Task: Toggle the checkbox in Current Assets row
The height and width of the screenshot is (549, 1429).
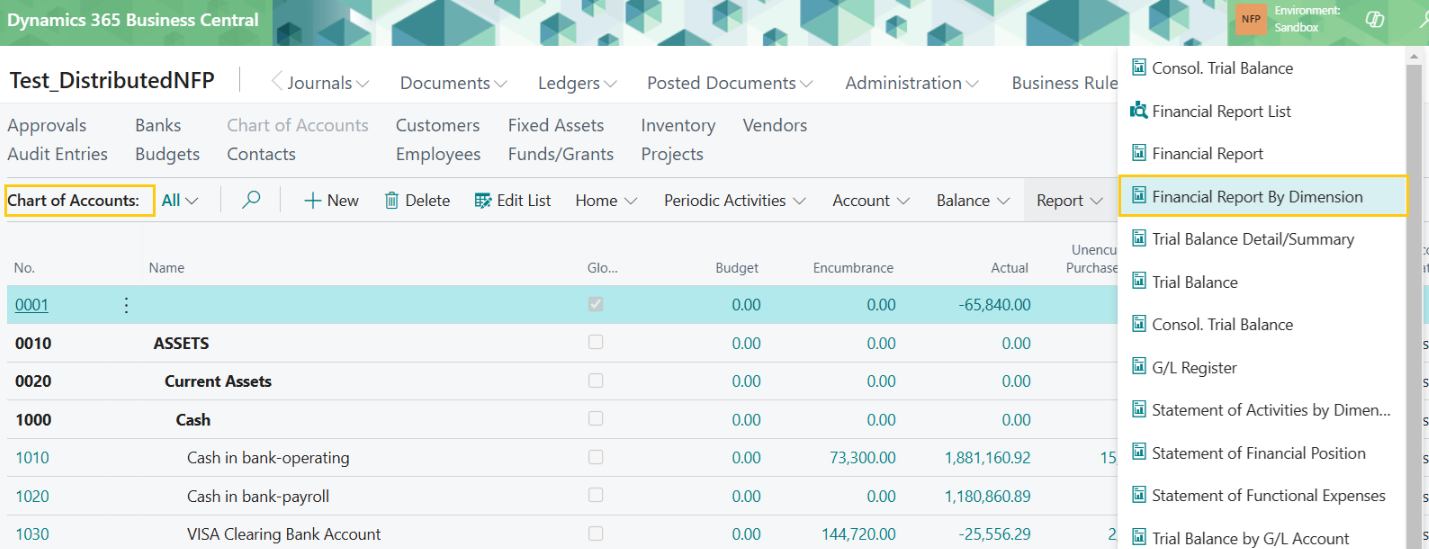Action: point(596,380)
